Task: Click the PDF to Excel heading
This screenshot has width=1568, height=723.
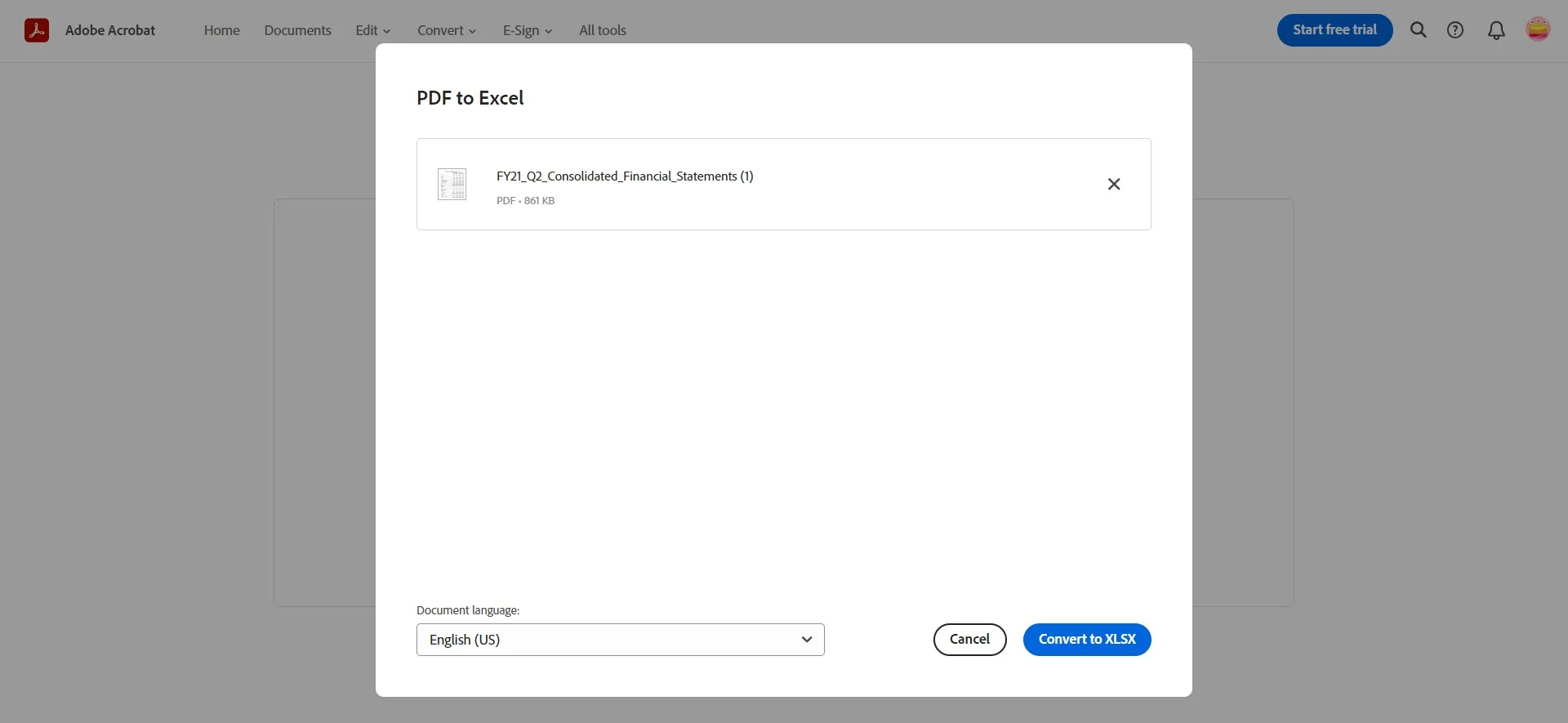Action: pyautogui.click(x=470, y=98)
